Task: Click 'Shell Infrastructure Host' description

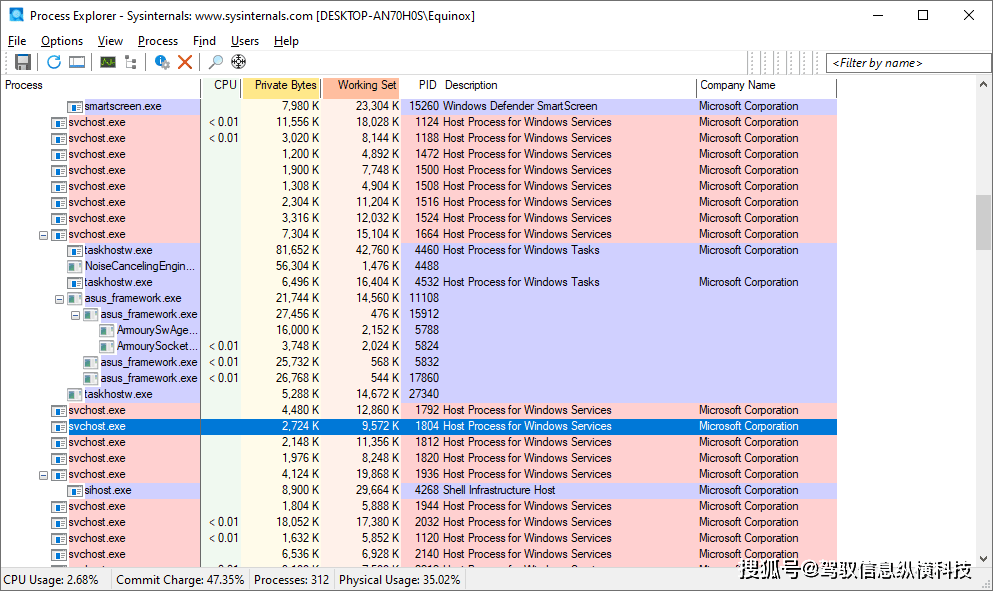Action: pos(499,490)
